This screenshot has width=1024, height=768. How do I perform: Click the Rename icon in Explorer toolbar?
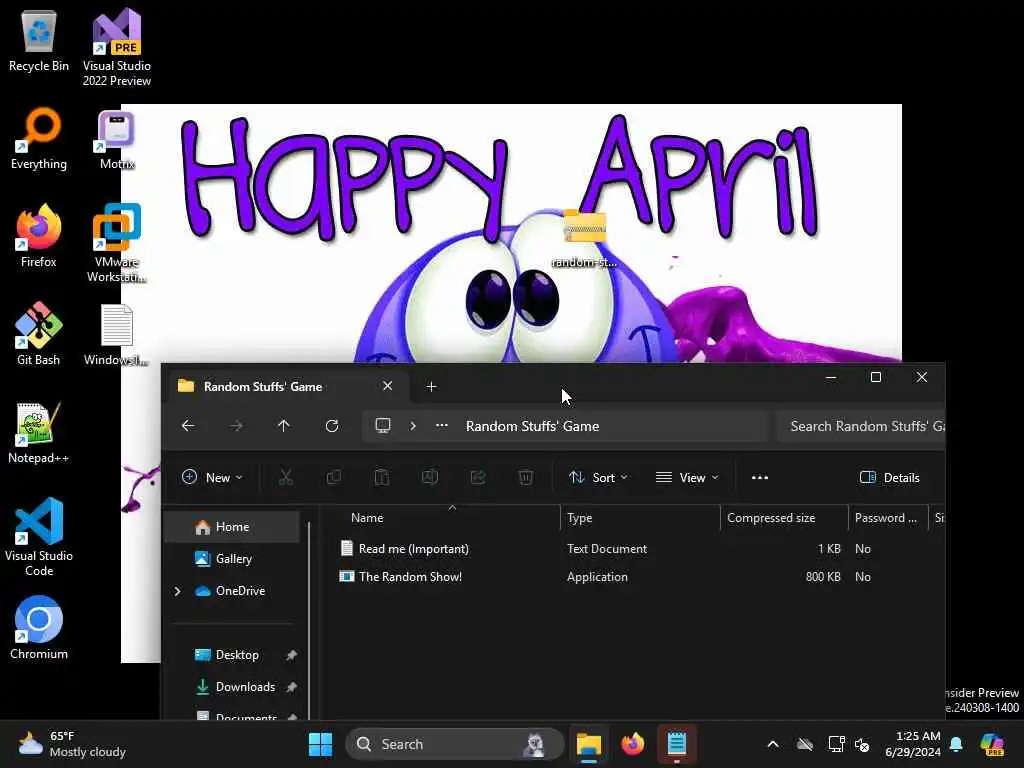[x=430, y=477]
